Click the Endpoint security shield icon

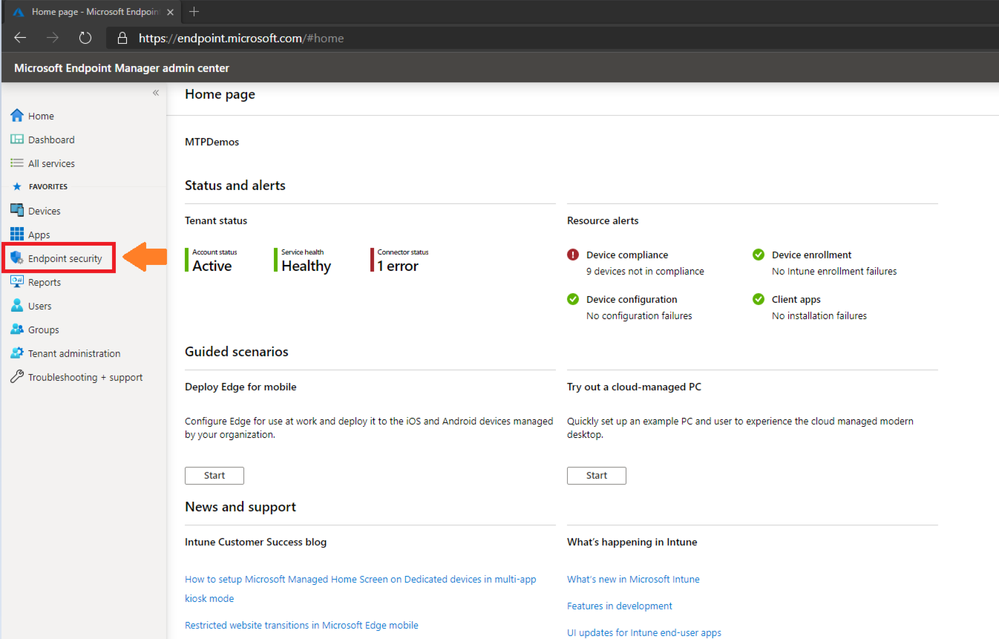tap(17, 258)
